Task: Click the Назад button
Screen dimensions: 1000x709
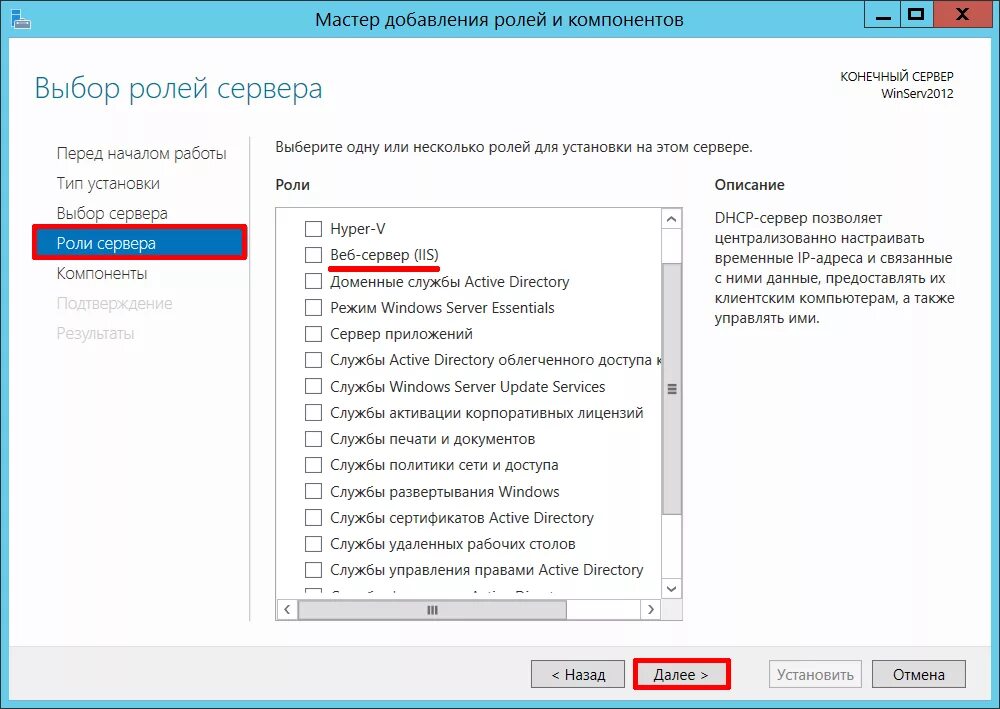Action: pos(578,675)
